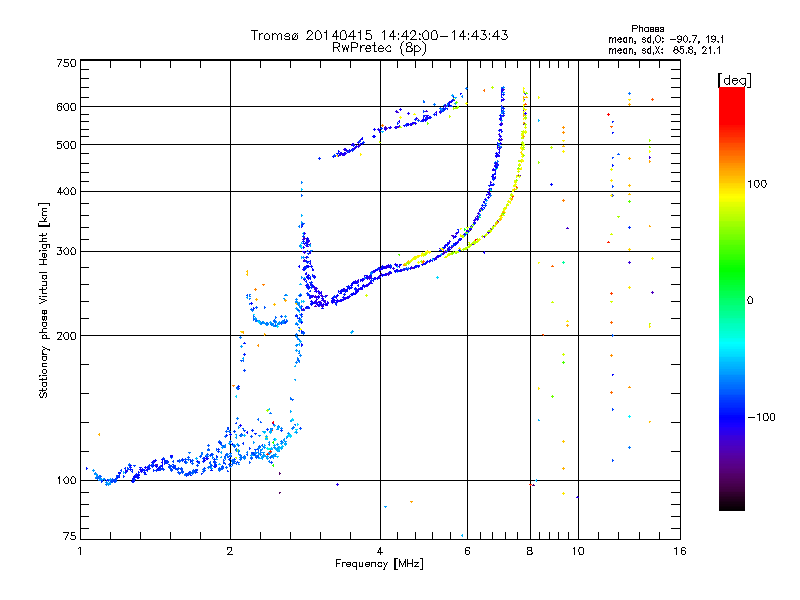
Task: Click y-axis tick label '500'
Action: point(66,145)
